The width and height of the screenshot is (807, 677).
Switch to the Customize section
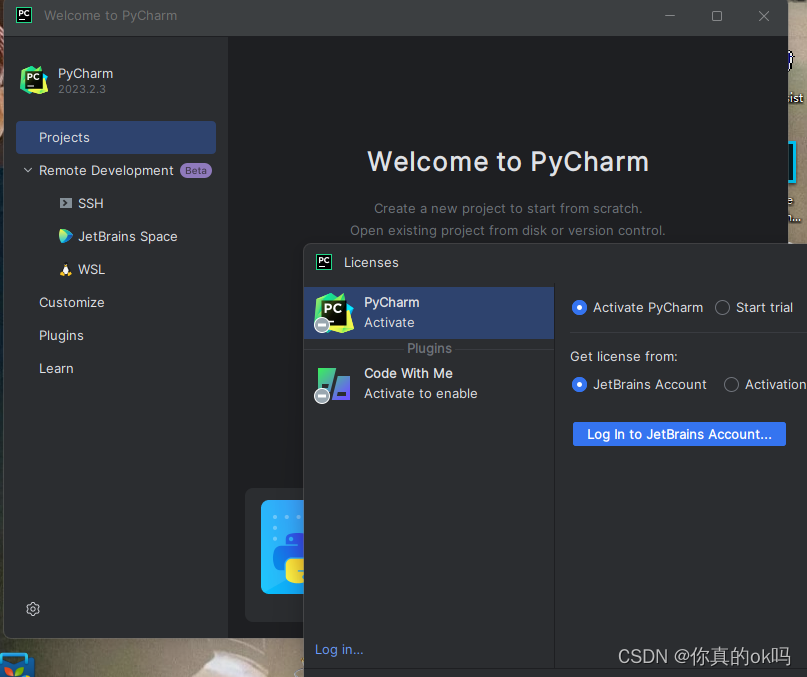click(x=71, y=302)
